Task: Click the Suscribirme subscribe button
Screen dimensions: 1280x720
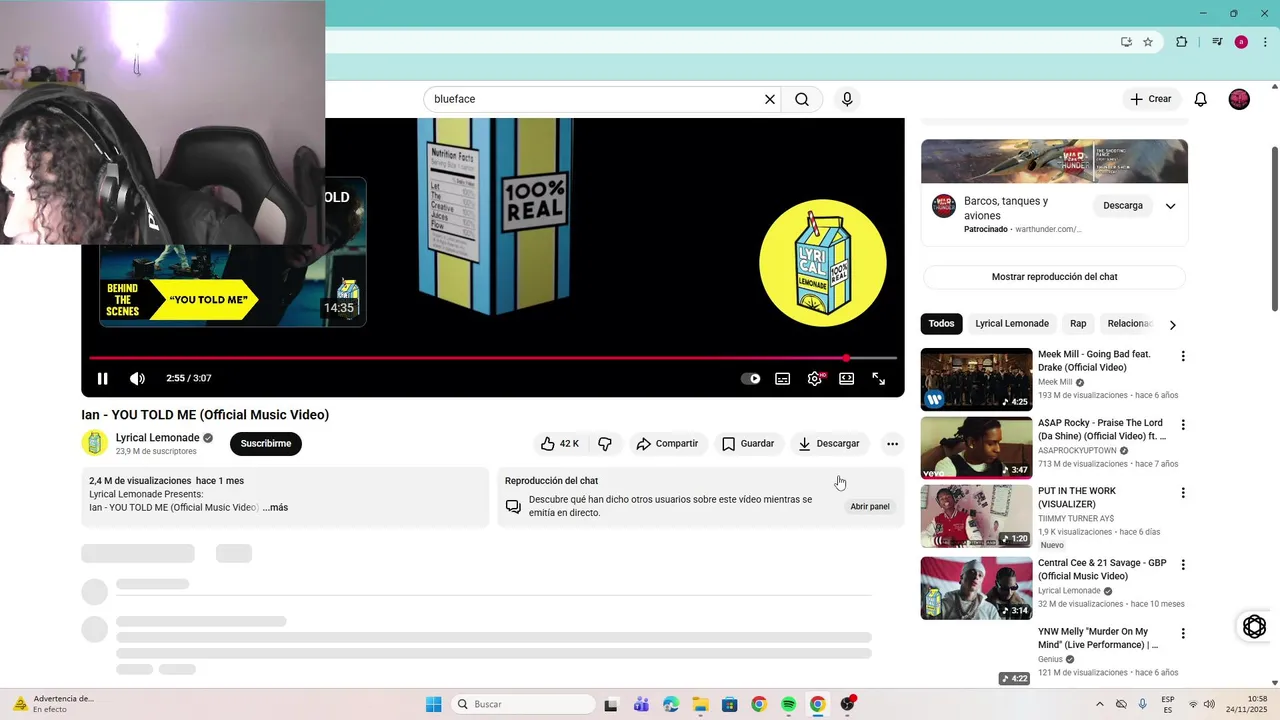Action: [266, 444]
